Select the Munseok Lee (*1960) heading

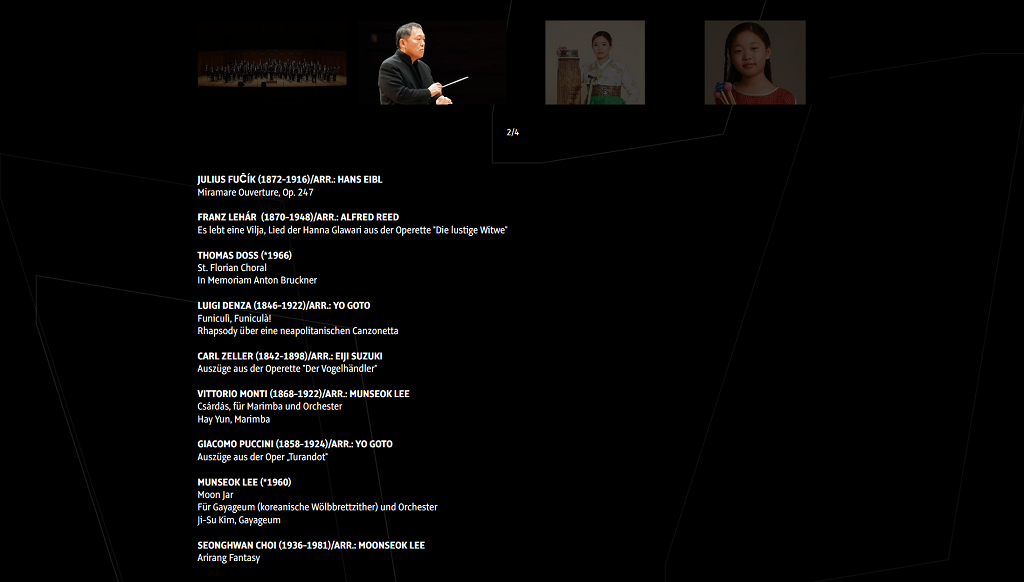(x=244, y=482)
